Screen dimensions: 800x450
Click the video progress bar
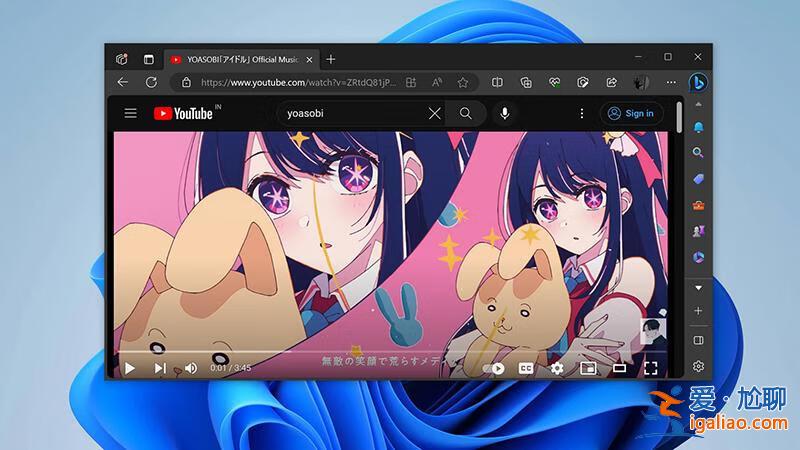(392, 352)
